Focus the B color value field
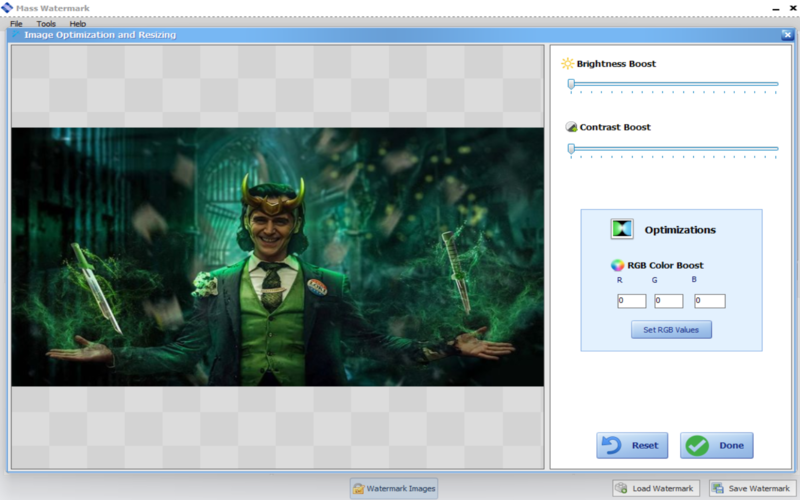800x500 pixels. pos(710,301)
